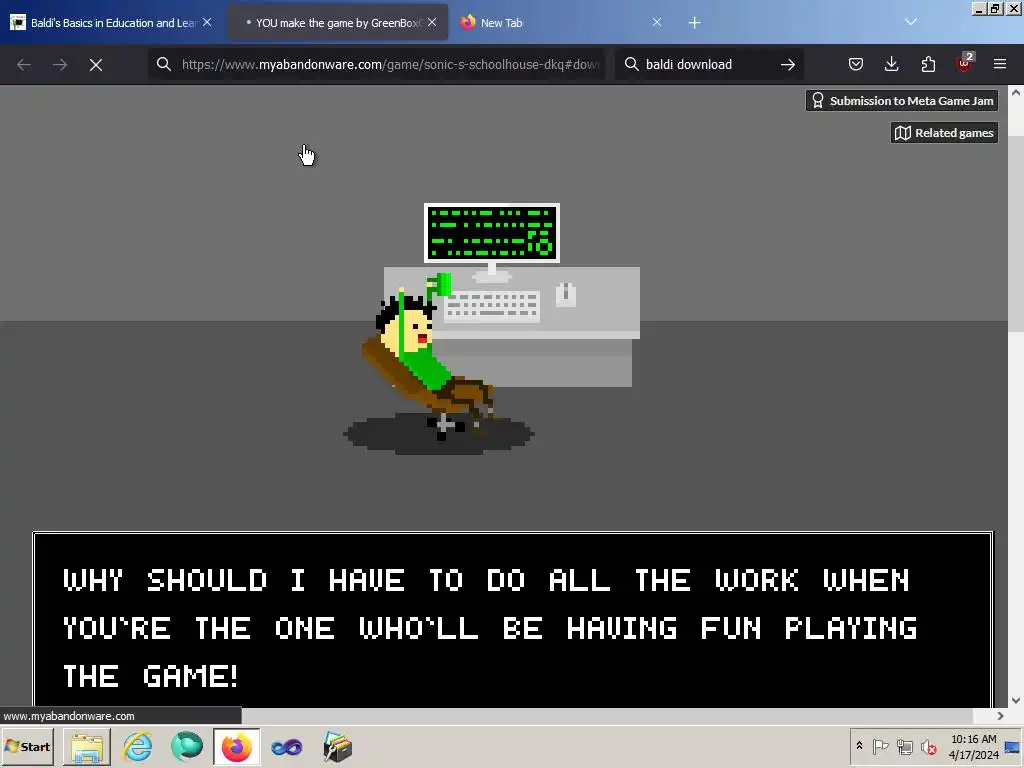The height and width of the screenshot is (768, 1024).
Task: Go forward to next page
Action: [60, 65]
